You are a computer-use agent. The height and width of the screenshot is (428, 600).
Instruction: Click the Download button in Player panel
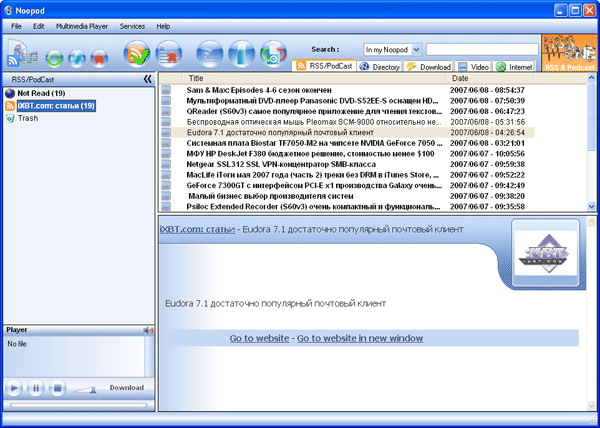[127, 388]
